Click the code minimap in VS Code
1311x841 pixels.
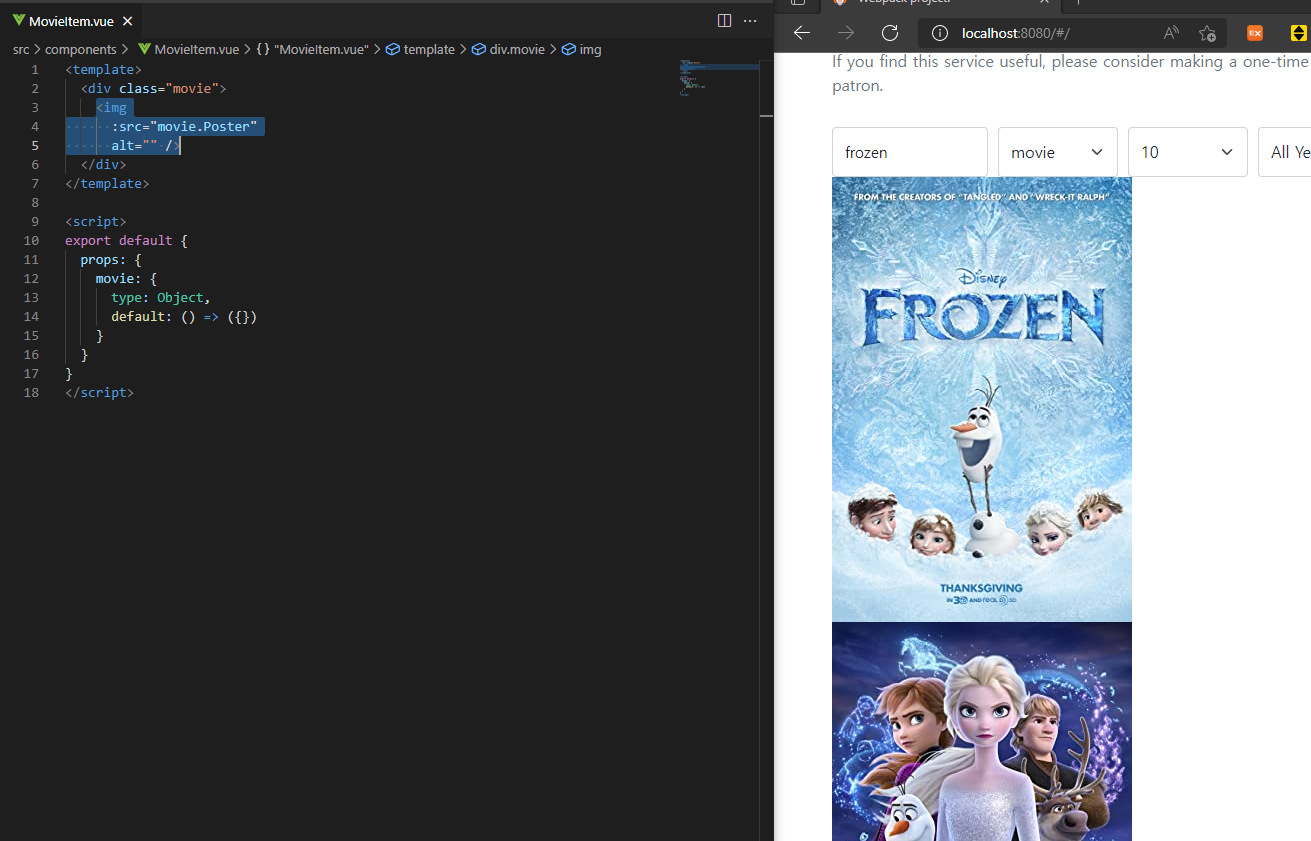pos(718,80)
